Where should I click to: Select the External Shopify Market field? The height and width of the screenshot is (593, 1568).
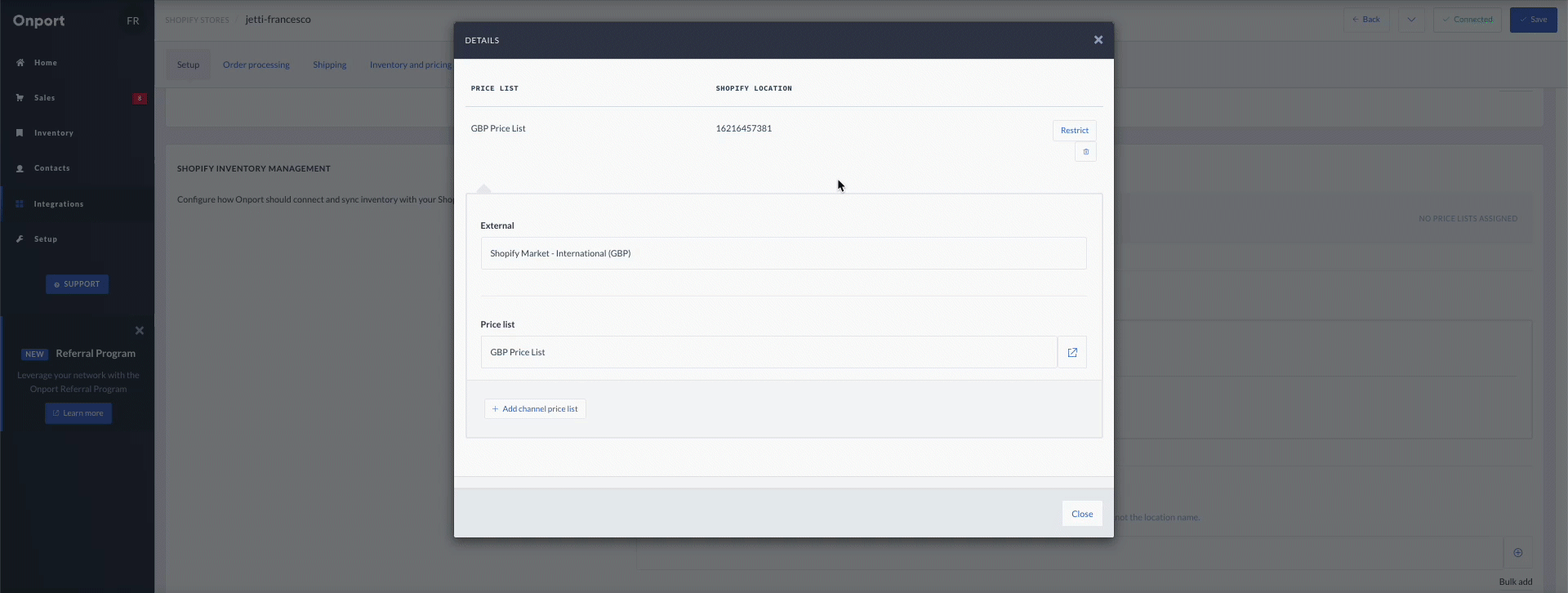783,253
